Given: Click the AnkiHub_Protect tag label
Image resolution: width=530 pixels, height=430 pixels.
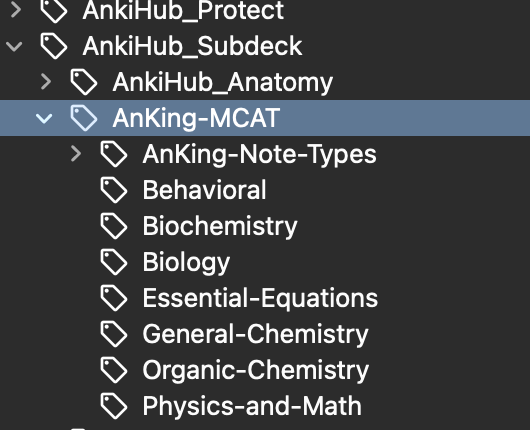Looking at the screenshot, I should pyautogui.click(x=183, y=10).
